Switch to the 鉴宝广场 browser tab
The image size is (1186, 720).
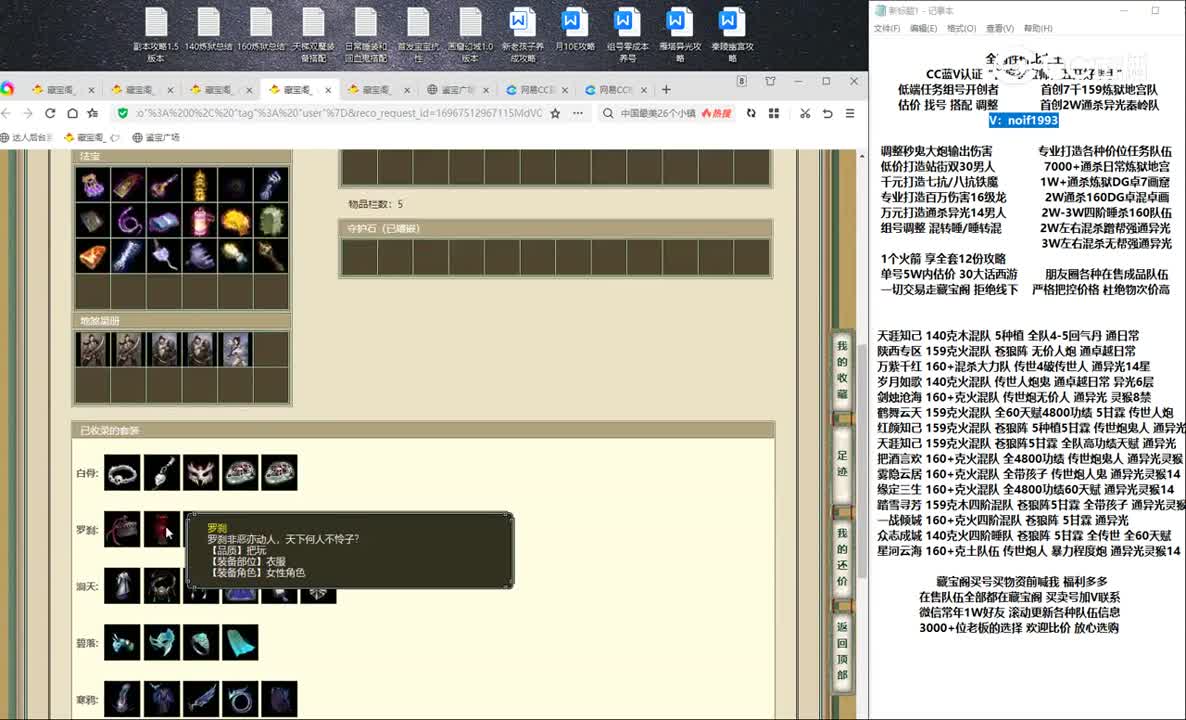click(456, 89)
